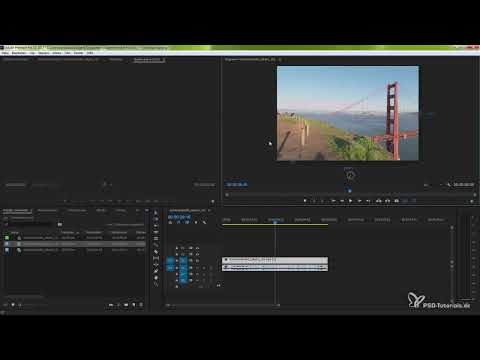The width and height of the screenshot is (480, 360).
Task: Open the Fenster menu
Action: [79, 53]
